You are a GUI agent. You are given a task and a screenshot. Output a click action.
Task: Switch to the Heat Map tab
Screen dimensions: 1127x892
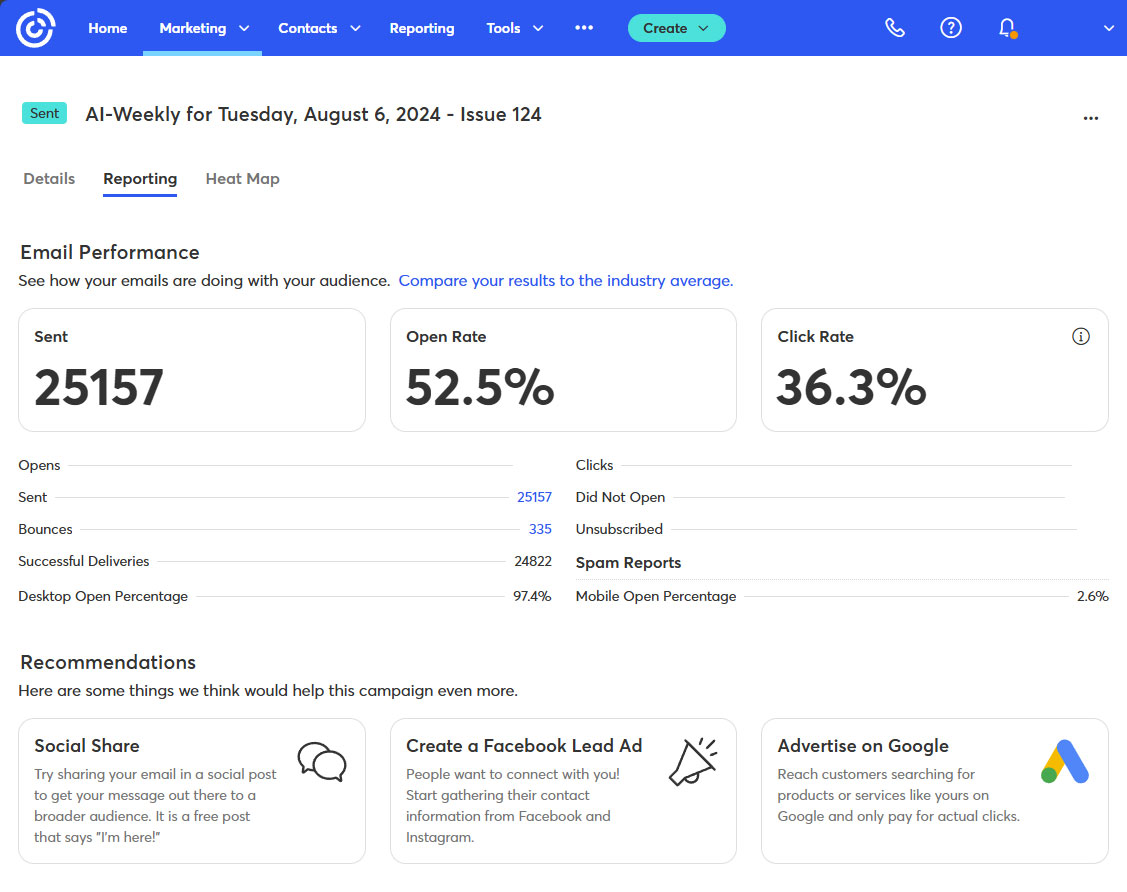pyautogui.click(x=242, y=179)
